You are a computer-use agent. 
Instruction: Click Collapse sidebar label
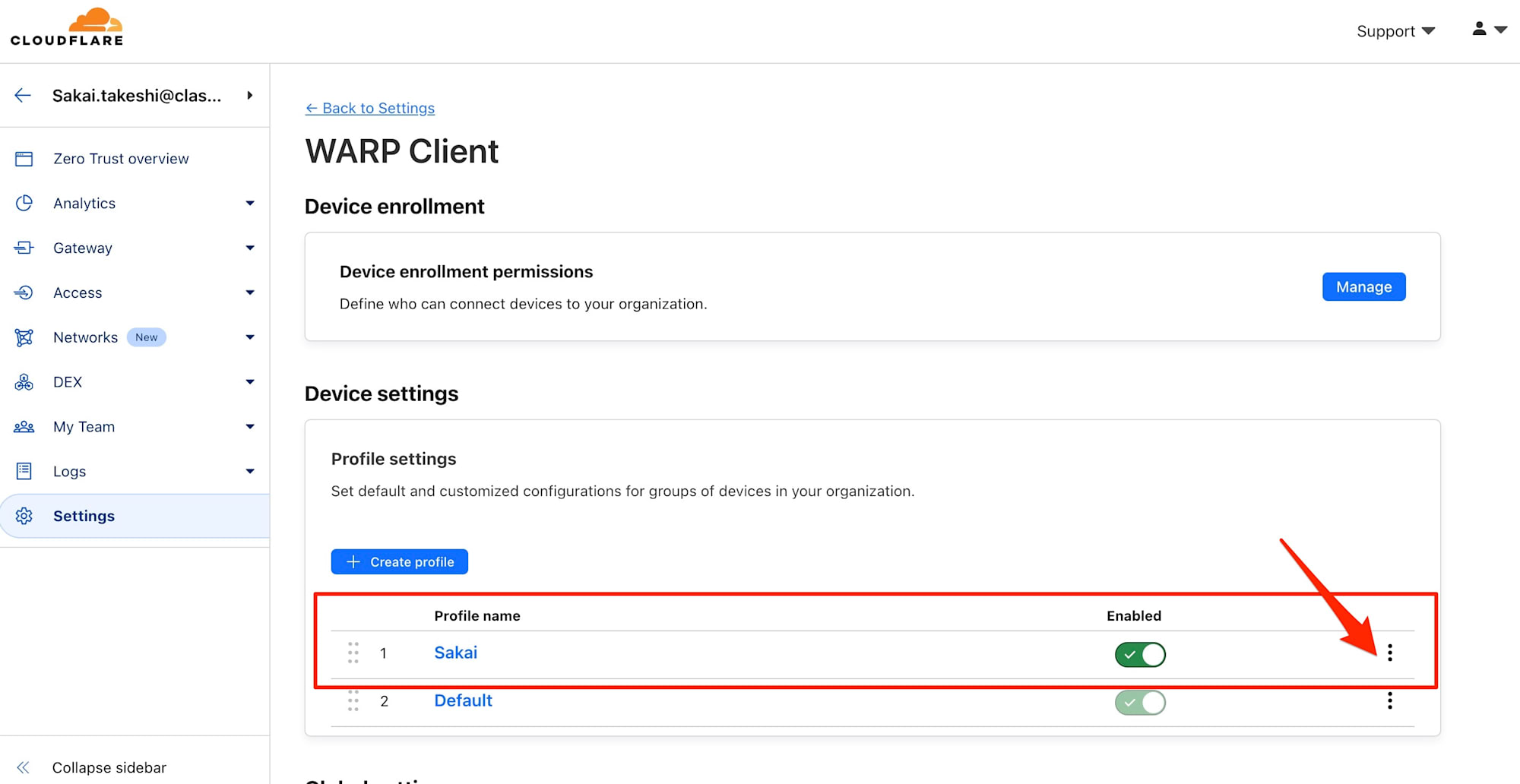click(x=109, y=767)
